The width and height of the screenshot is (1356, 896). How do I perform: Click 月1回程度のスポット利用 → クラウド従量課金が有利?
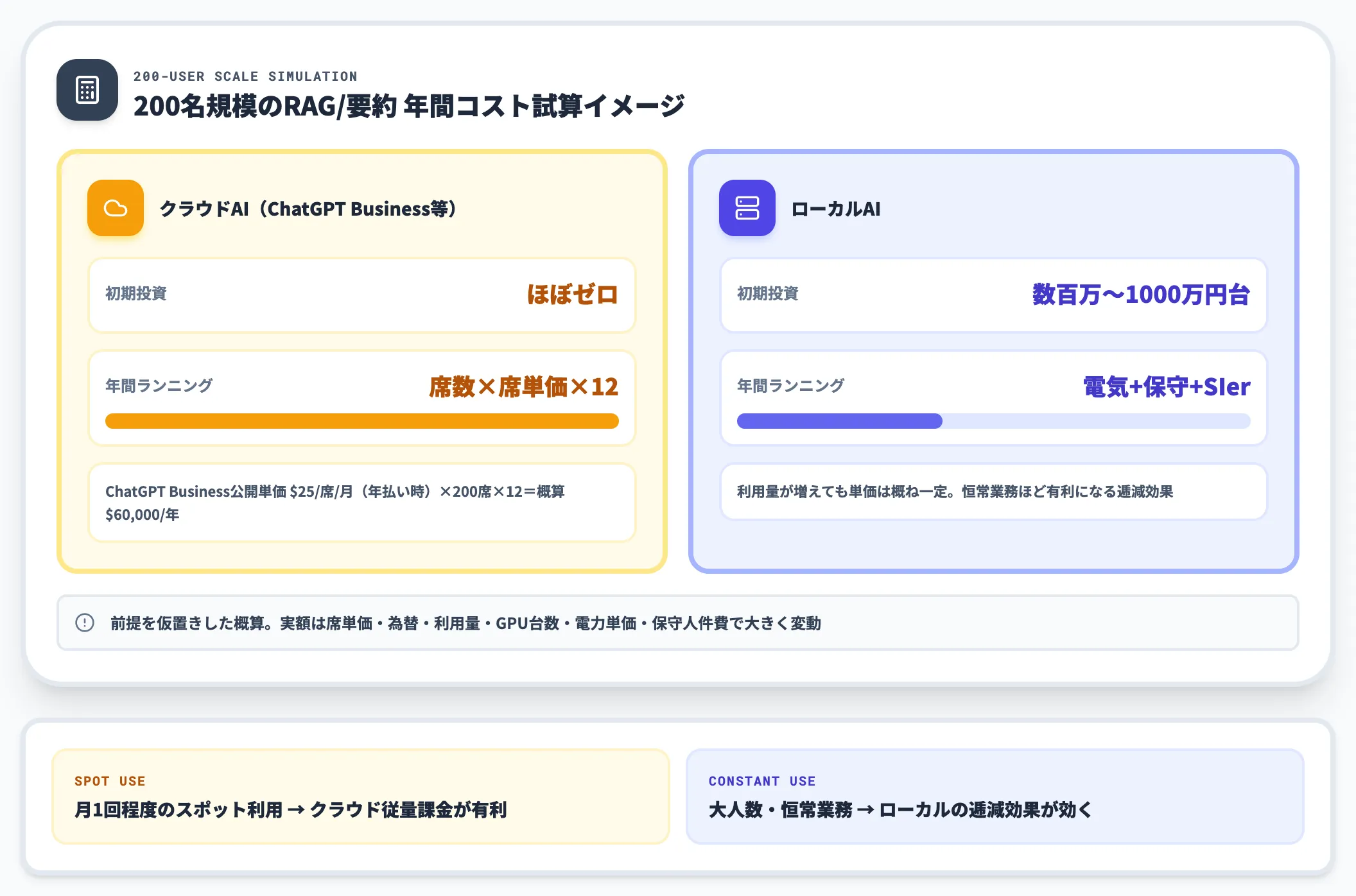coord(291,810)
